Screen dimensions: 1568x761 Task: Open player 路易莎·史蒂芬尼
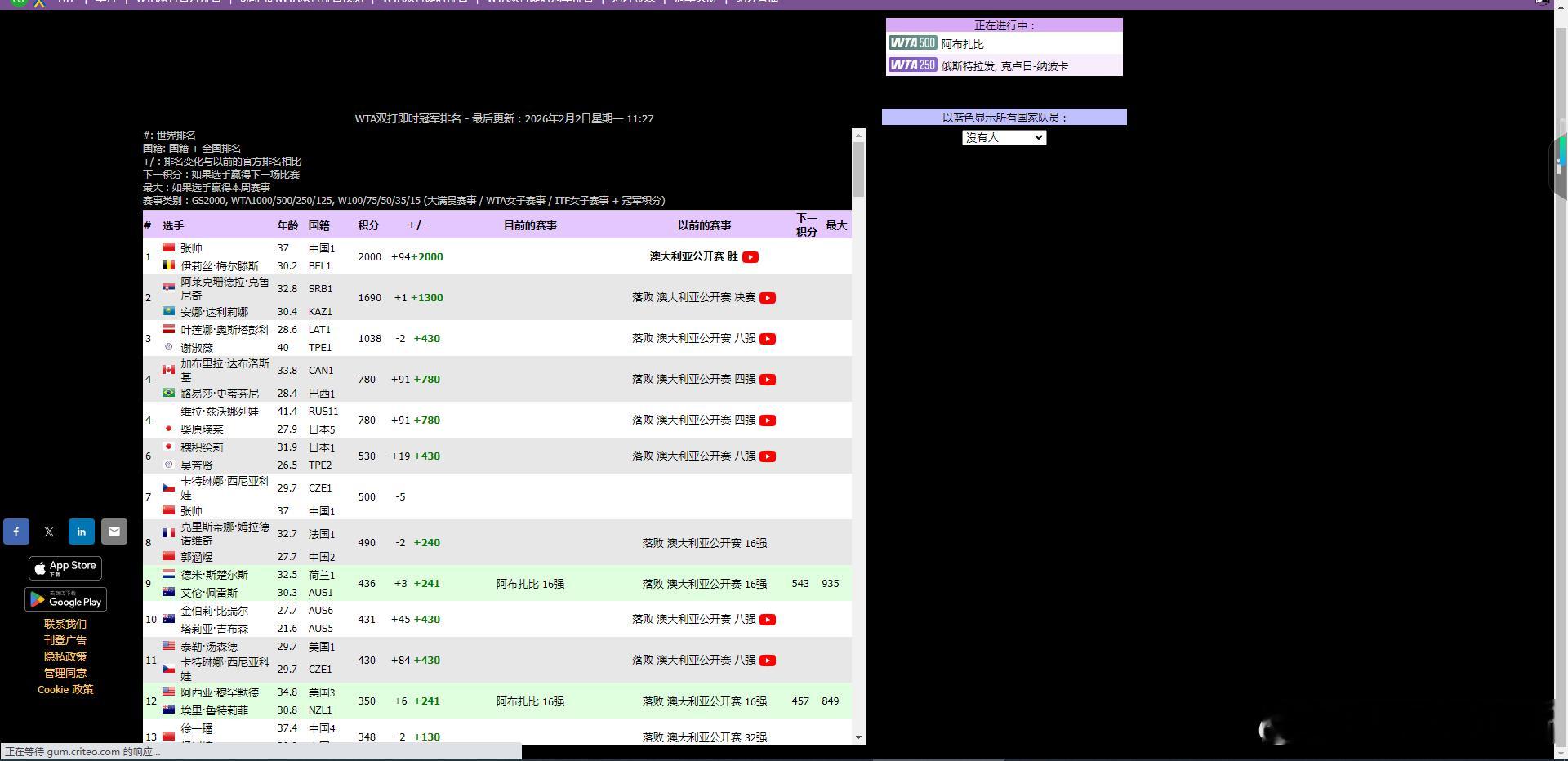click(220, 394)
